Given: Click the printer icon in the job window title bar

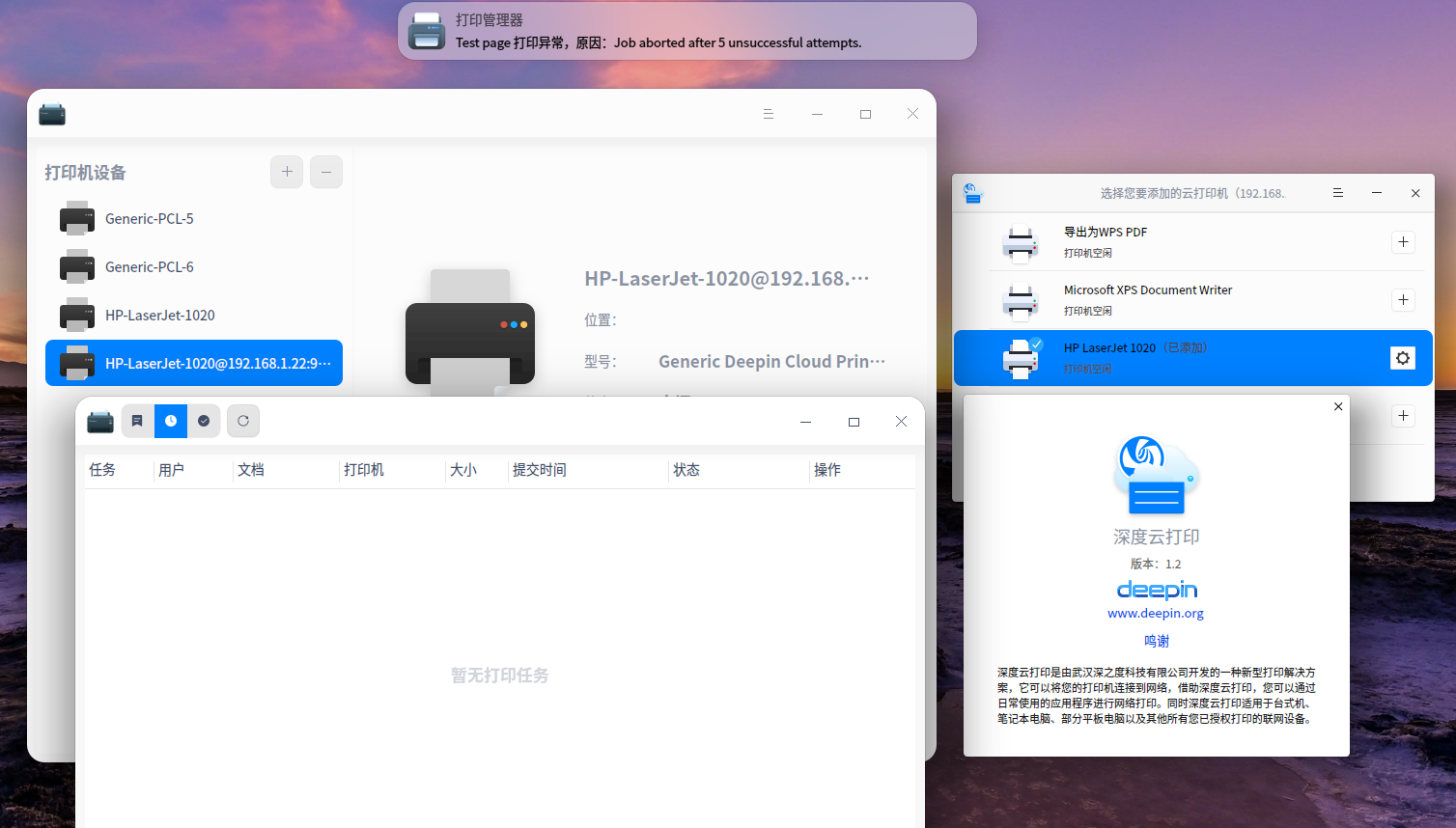Looking at the screenshot, I should [100, 422].
